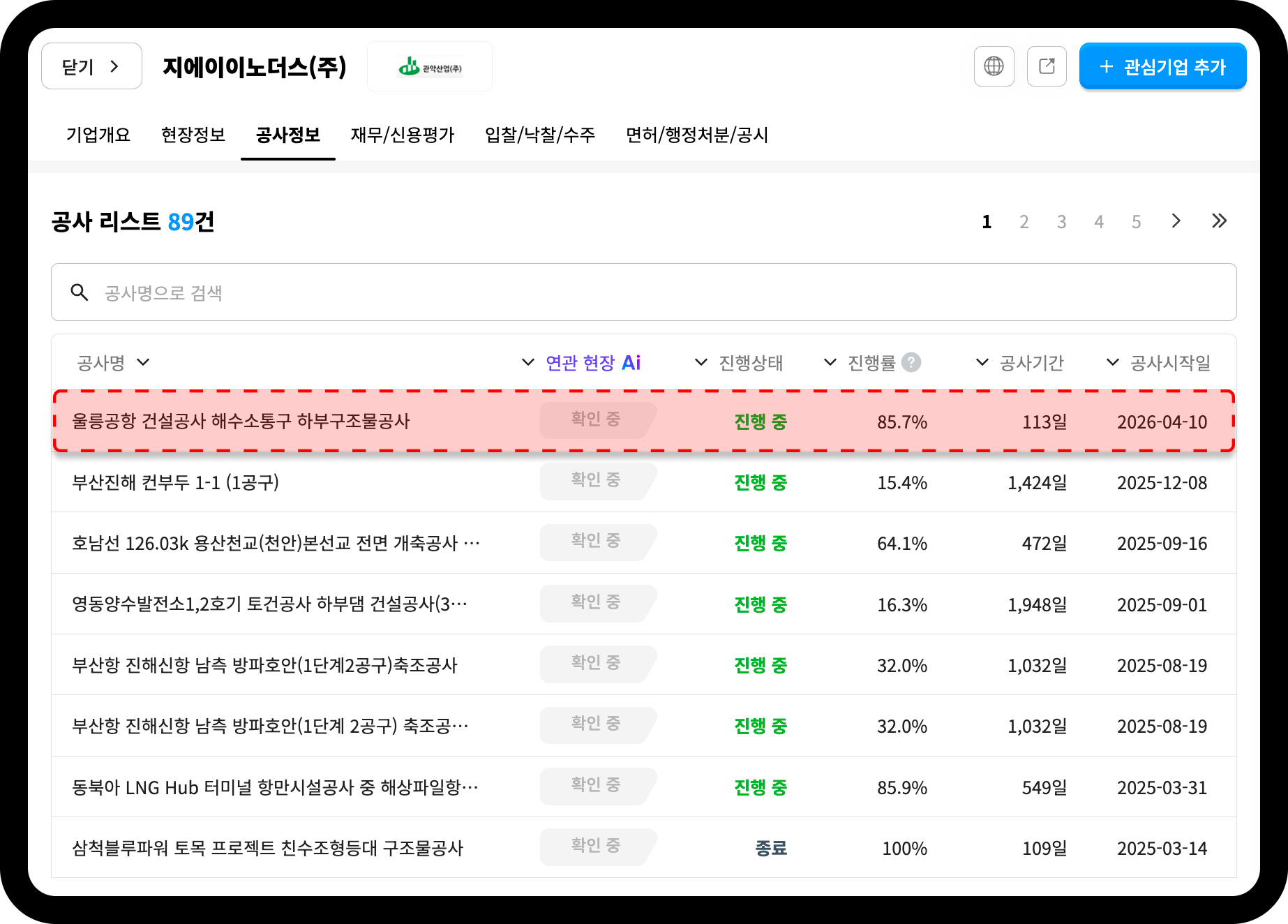The width and height of the screenshot is (1288, 924).
Task: Go to next page arrow
Action: [1176, 221]
